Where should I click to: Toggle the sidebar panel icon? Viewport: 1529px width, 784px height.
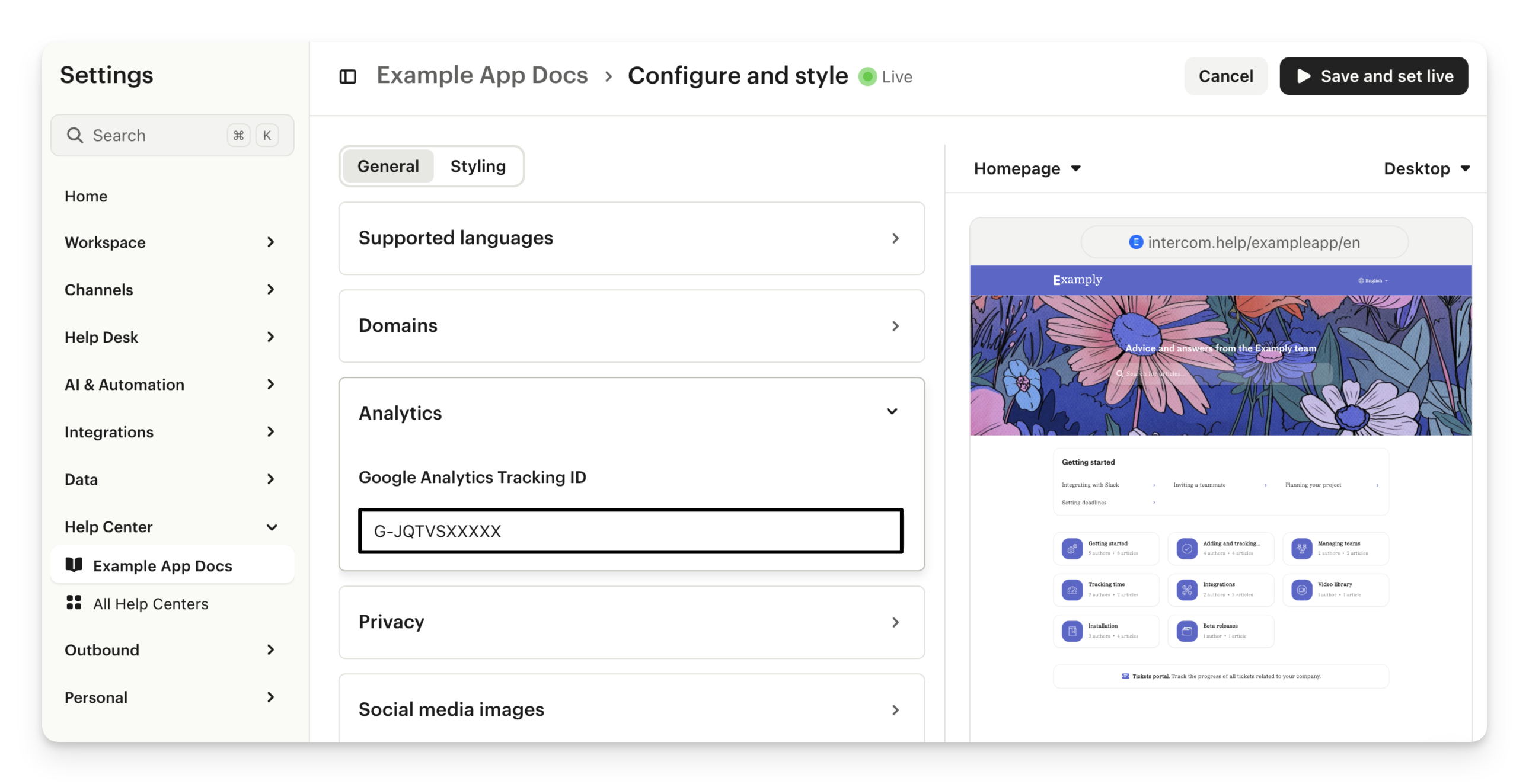348,76
